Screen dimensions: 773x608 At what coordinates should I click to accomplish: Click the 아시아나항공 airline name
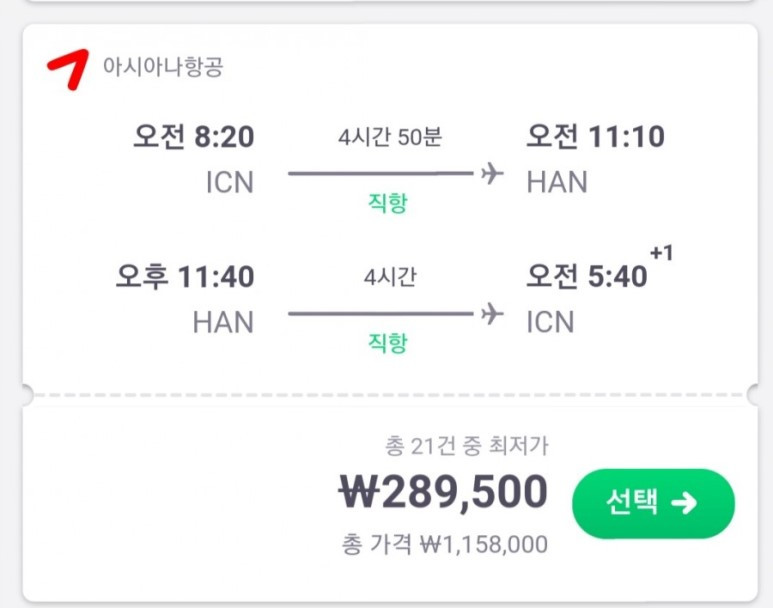click(x=162, y=67)
